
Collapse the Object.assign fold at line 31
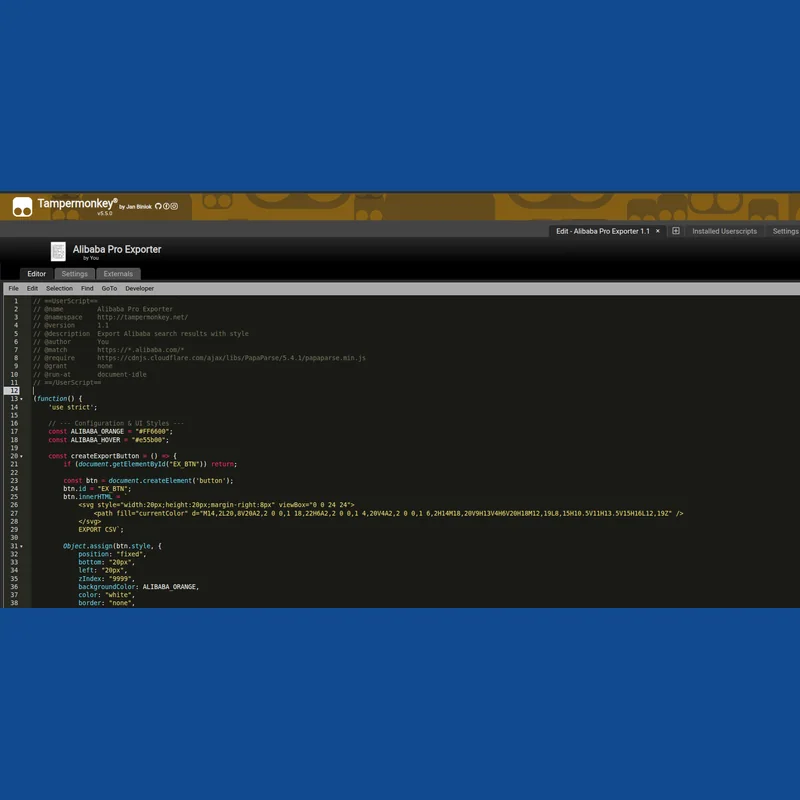(21, 546)
